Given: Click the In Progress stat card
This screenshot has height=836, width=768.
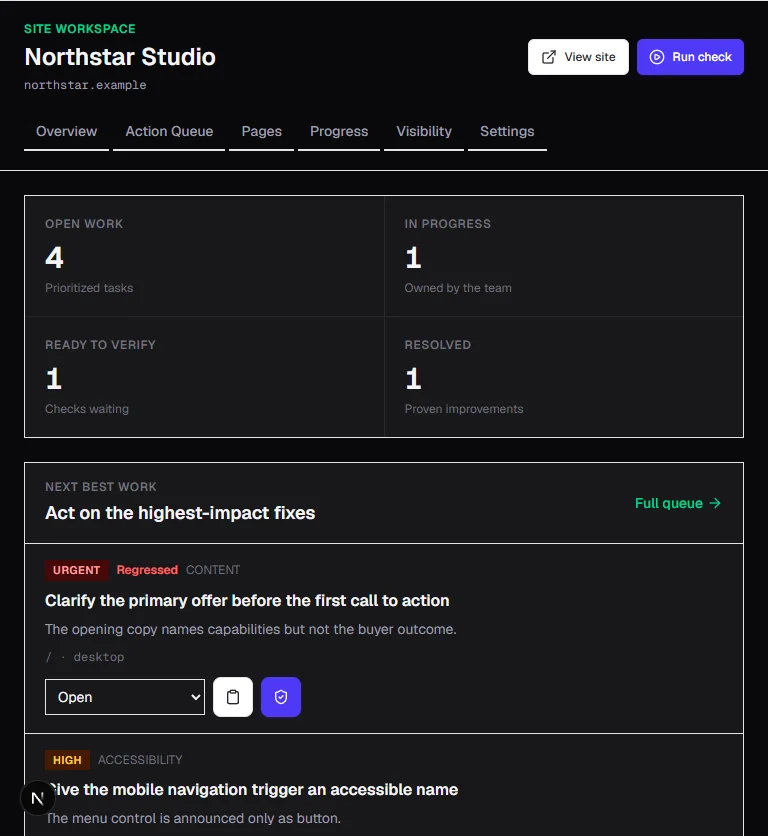Looking at the screenshot, I should 564,256.
